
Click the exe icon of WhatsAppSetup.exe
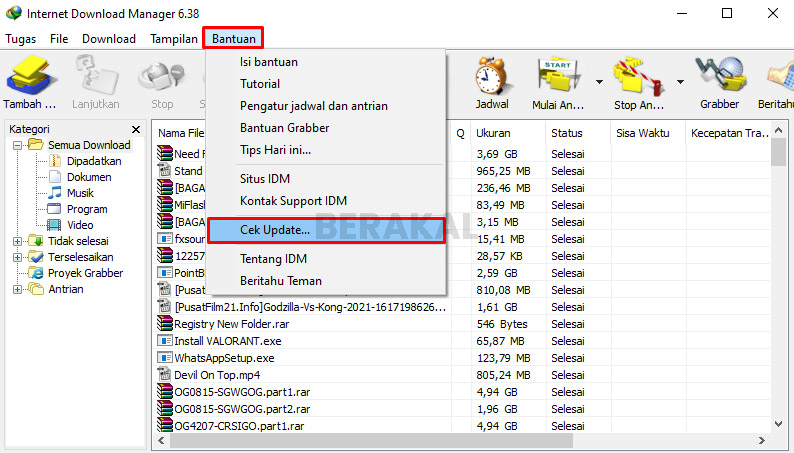click(165, 357)
